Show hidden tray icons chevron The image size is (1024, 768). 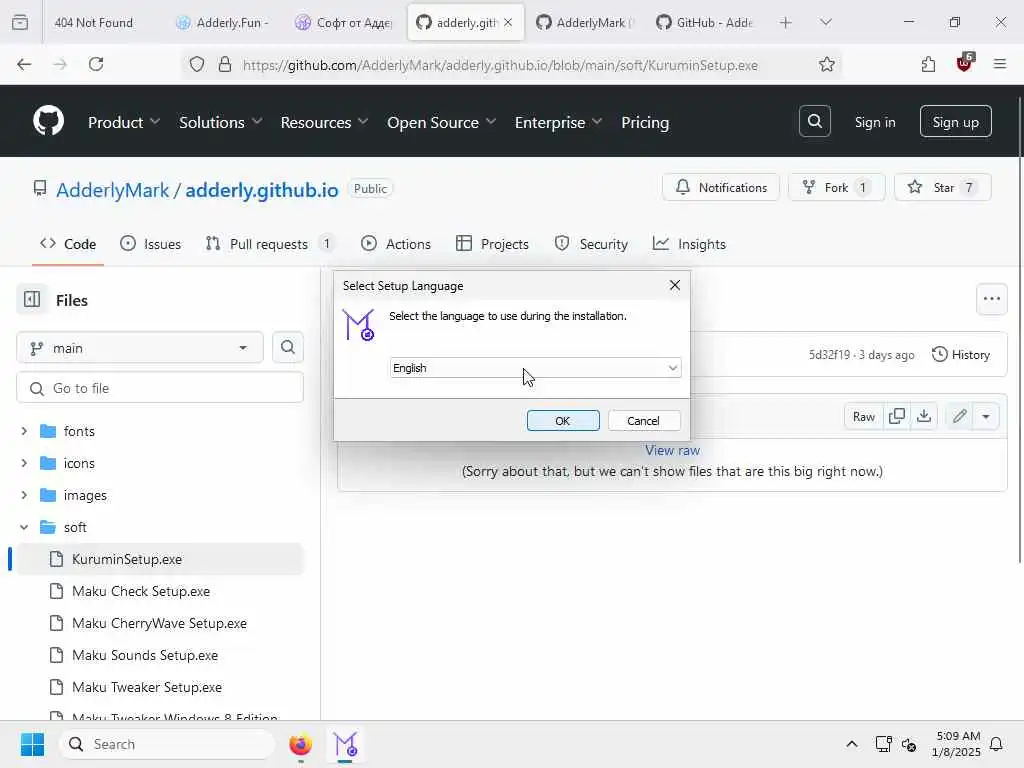pos(852,744)
